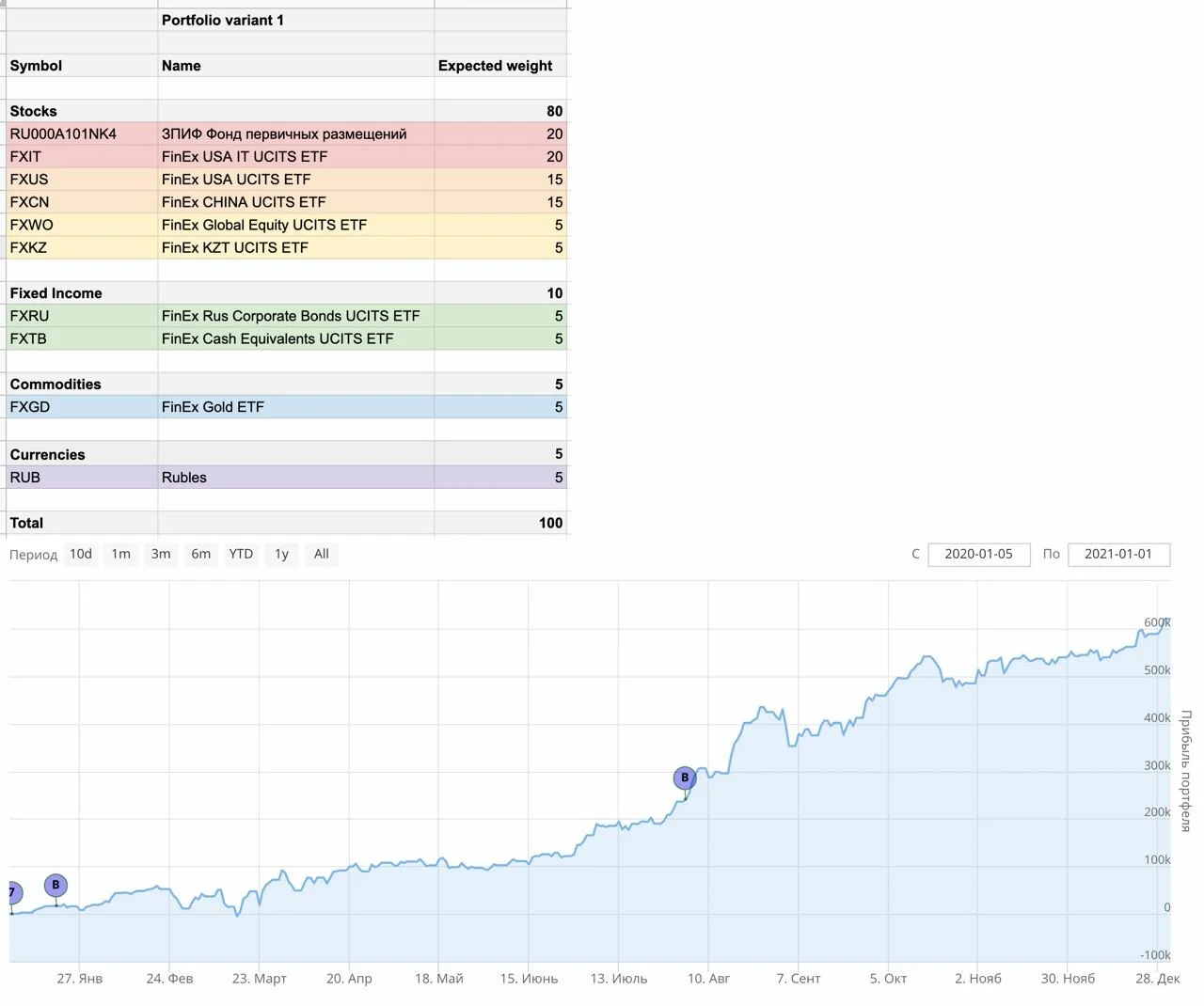The height and width of the screenshot is (1006, 1204).
Task: Select the Expected weight header cell
Action: click(500, 66)
